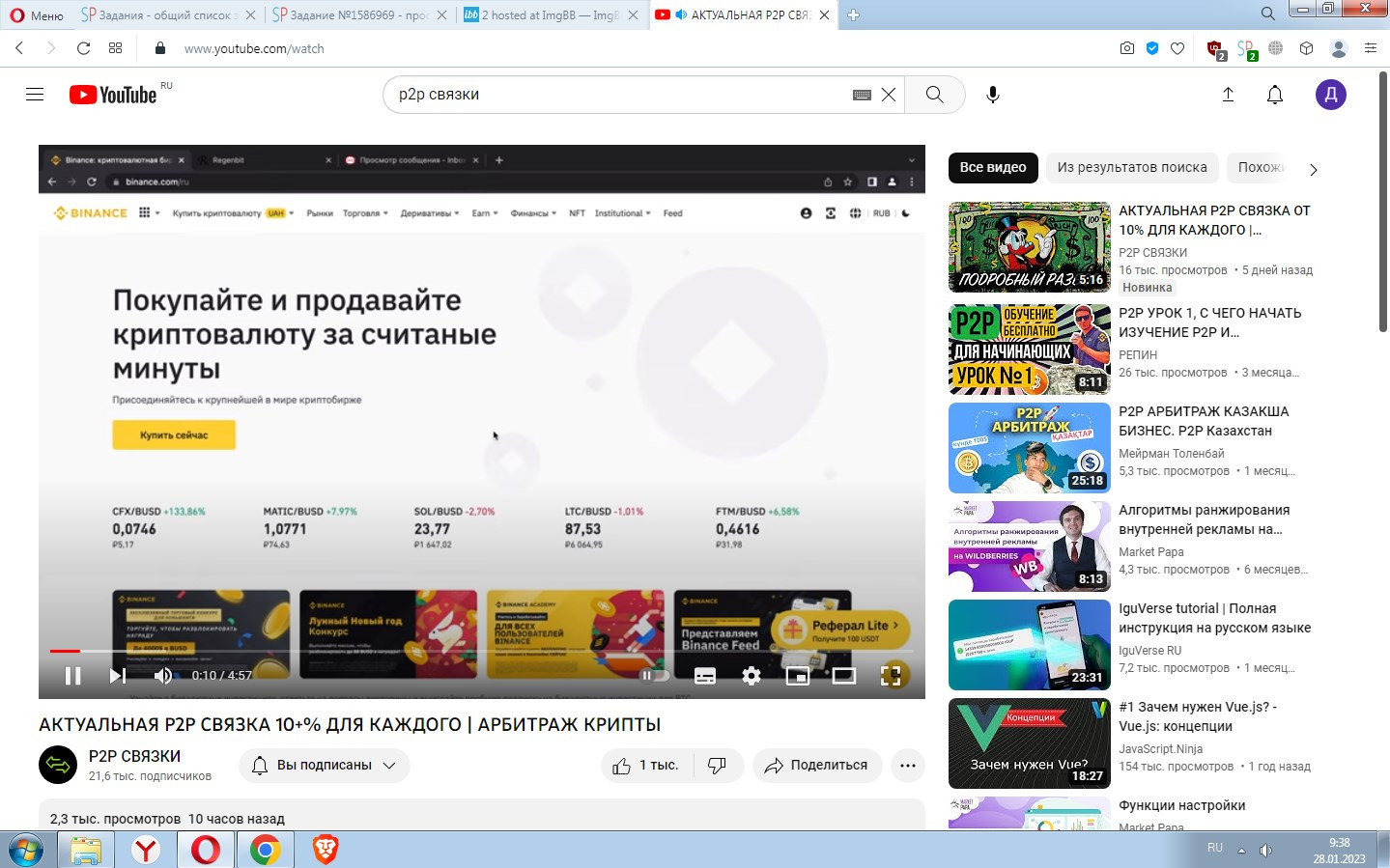The image size is (1390, 868).
Task: Share the video via Поделиться
Action: (817, 765)
